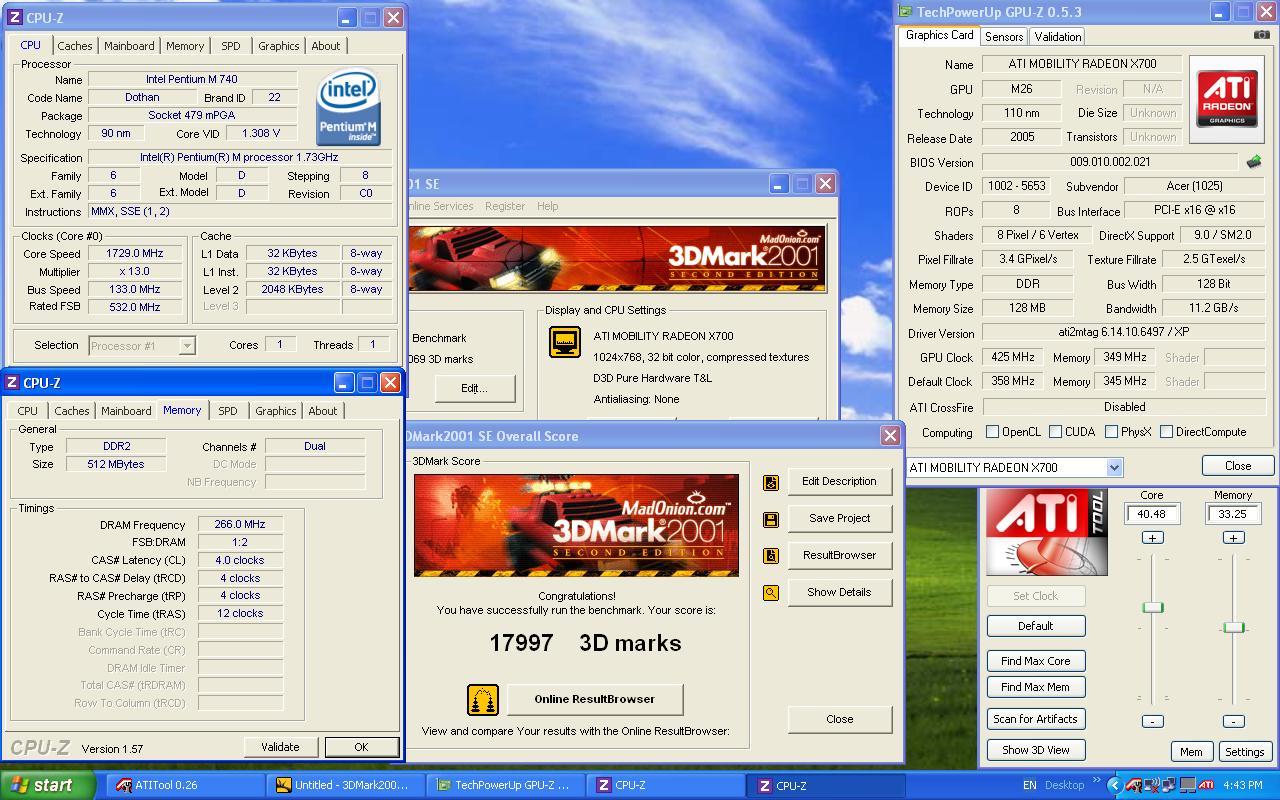Click OK in CPU-Z Memory window
This screenshot has width=1280, height=800.
(x=361, y=747)
